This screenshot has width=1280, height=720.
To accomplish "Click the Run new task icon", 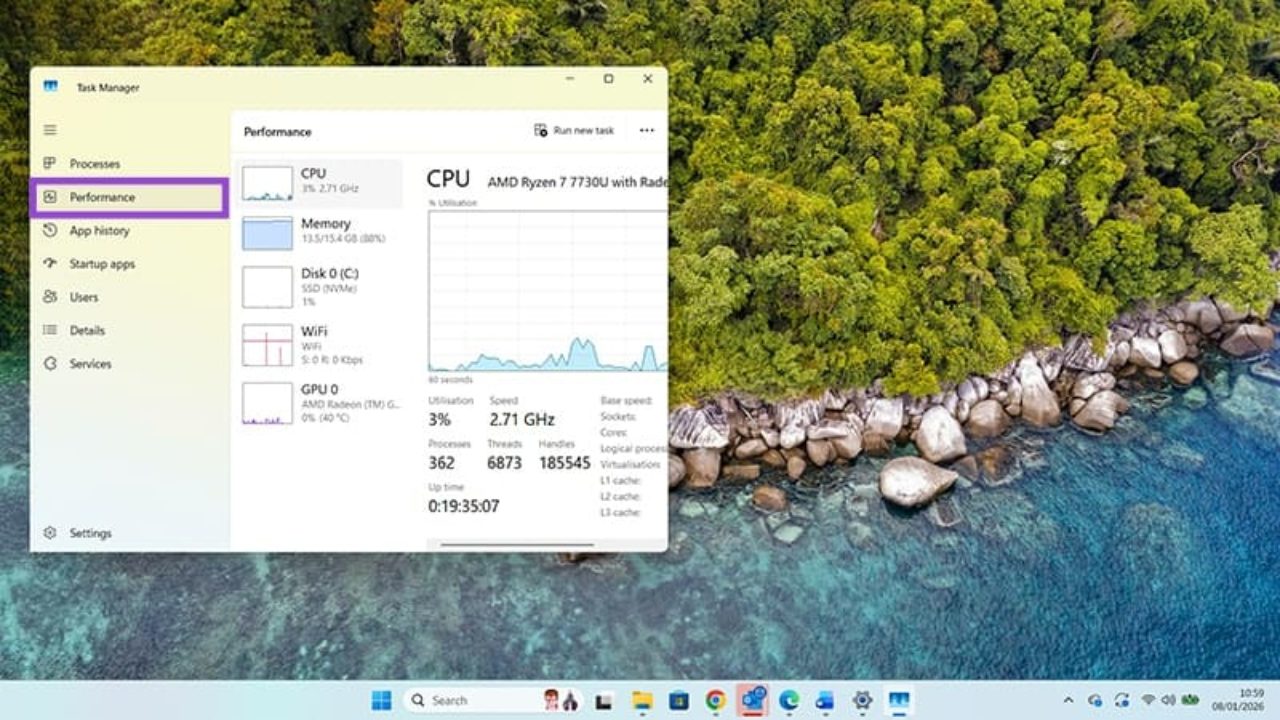I will [x=541, y=130].
